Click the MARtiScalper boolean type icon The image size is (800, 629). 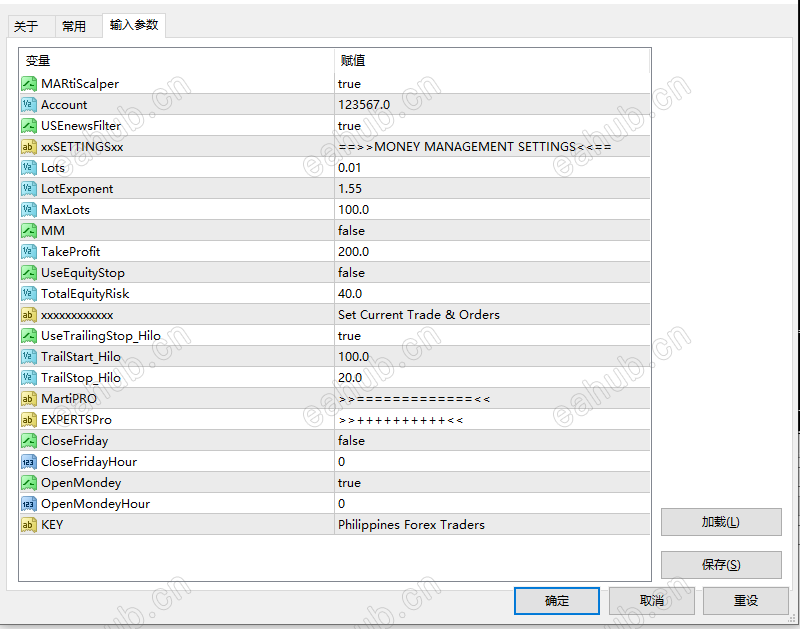click(x=29, y=84)
